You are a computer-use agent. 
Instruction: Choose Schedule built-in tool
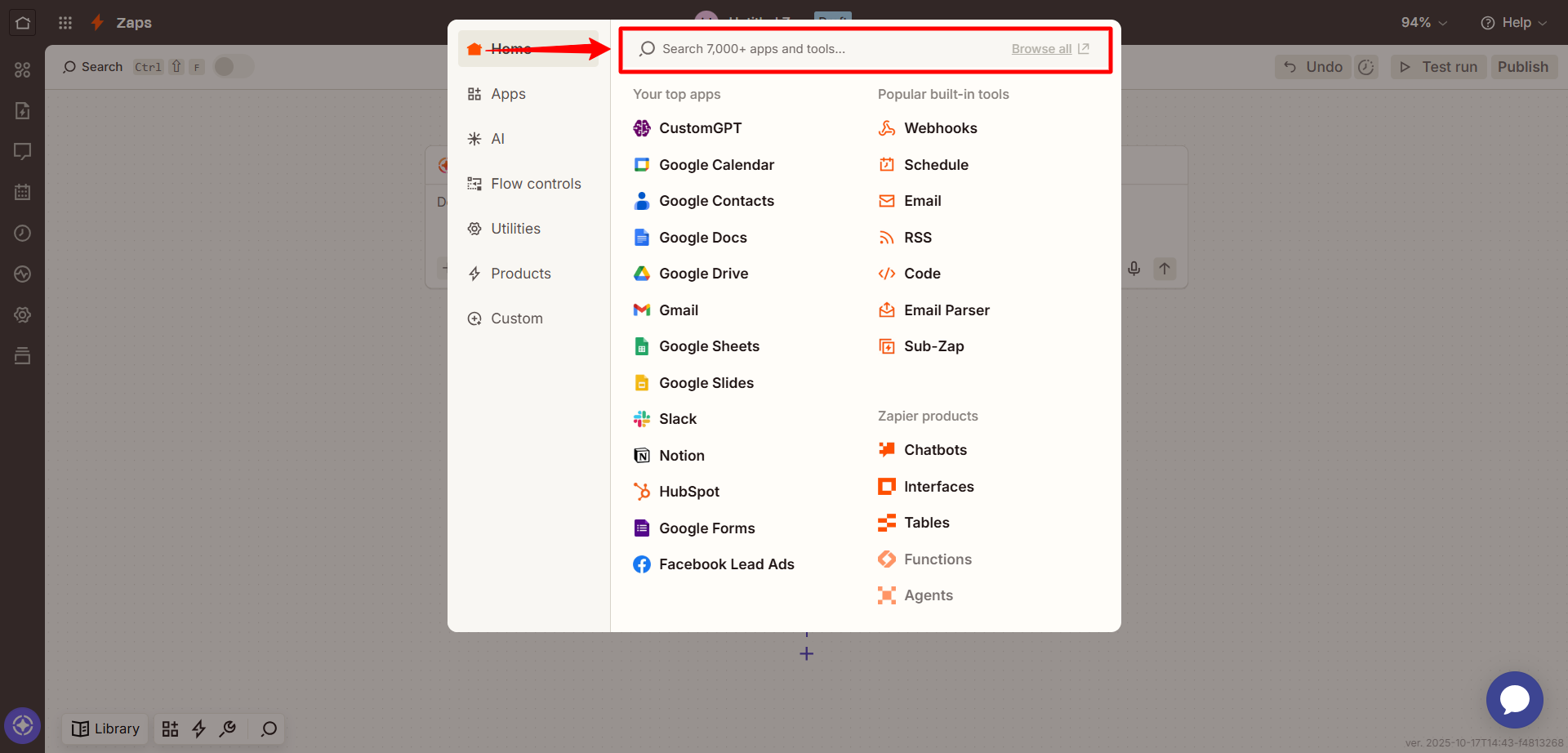(x=923, y=165)
